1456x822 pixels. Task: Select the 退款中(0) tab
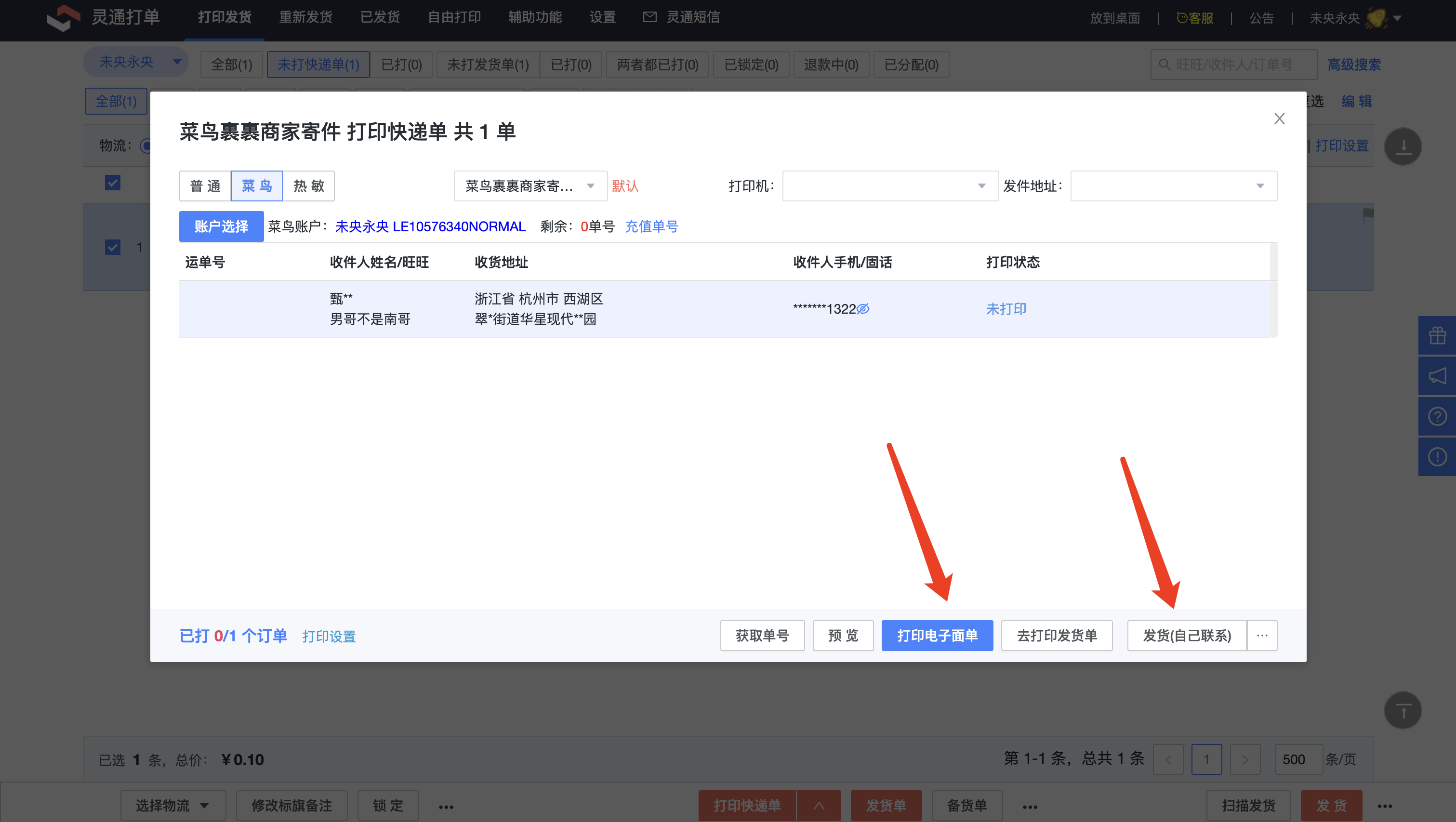click(x=832, y=65)
